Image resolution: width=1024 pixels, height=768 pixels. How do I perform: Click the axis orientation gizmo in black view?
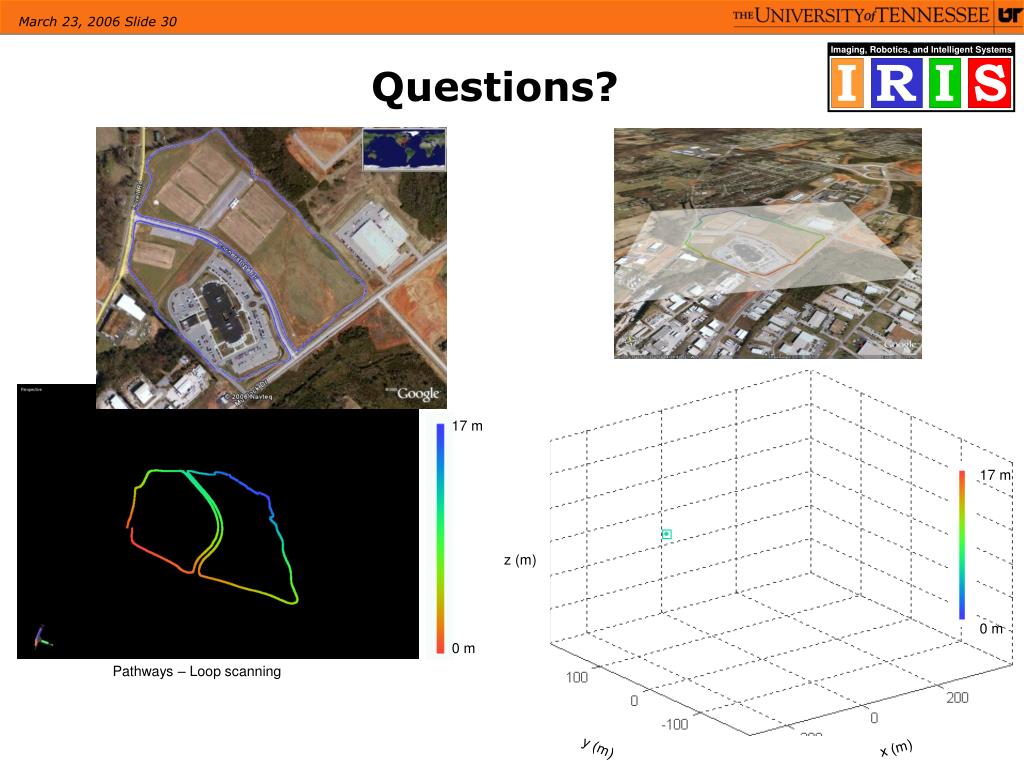41,637
